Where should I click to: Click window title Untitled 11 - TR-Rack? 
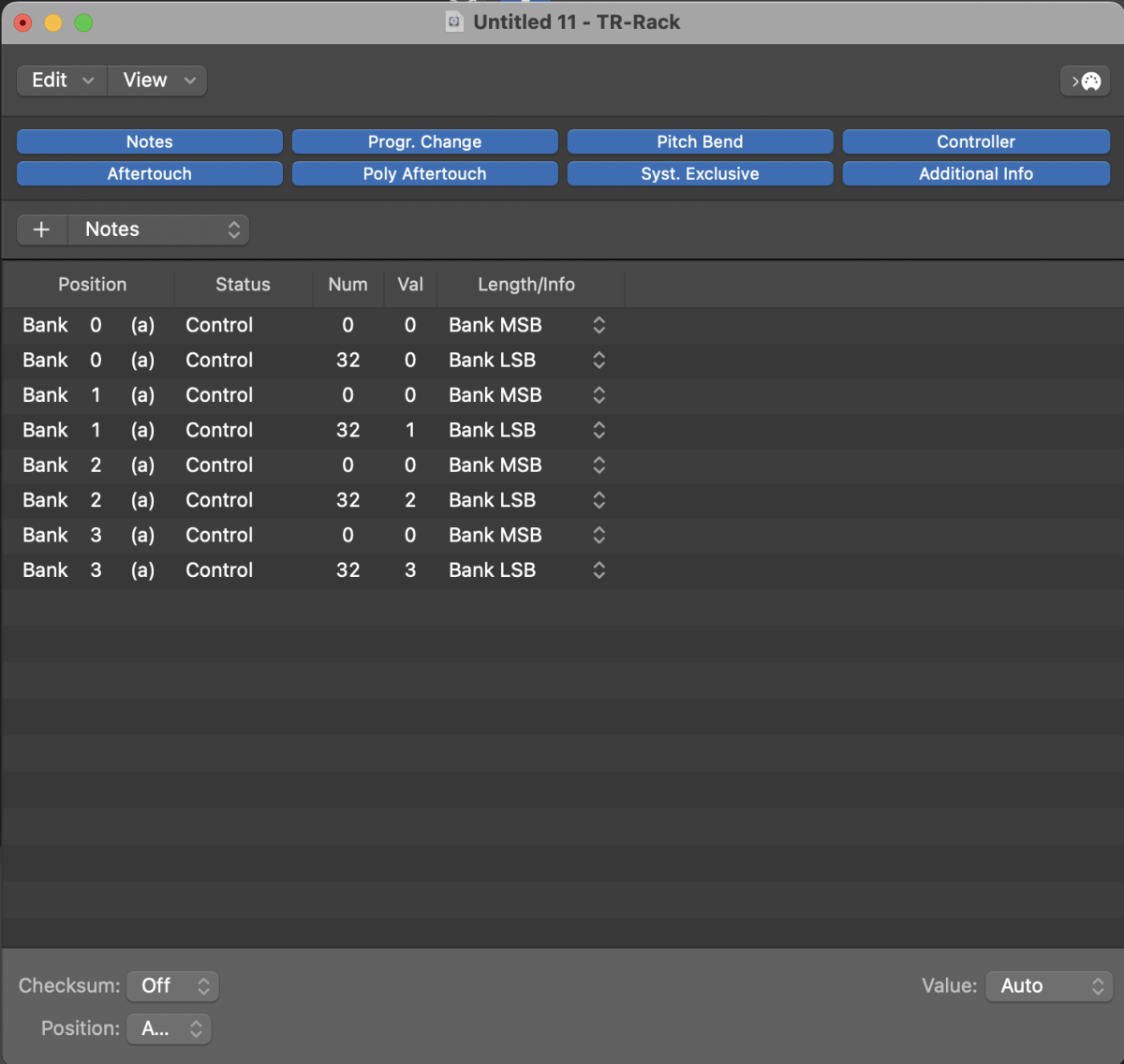coord(577,22)
